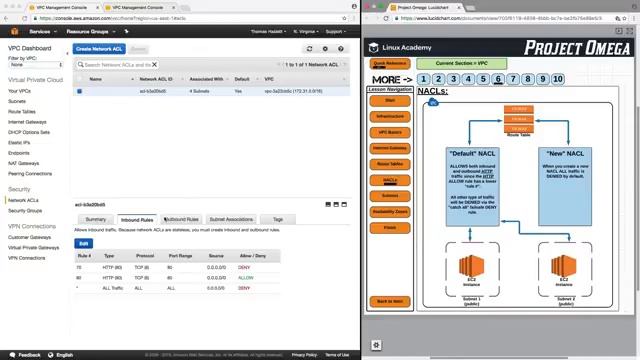Click Quick Reference button in Lucidchart
This screenshot has width=640, height=360.
(x=390, y=64)
